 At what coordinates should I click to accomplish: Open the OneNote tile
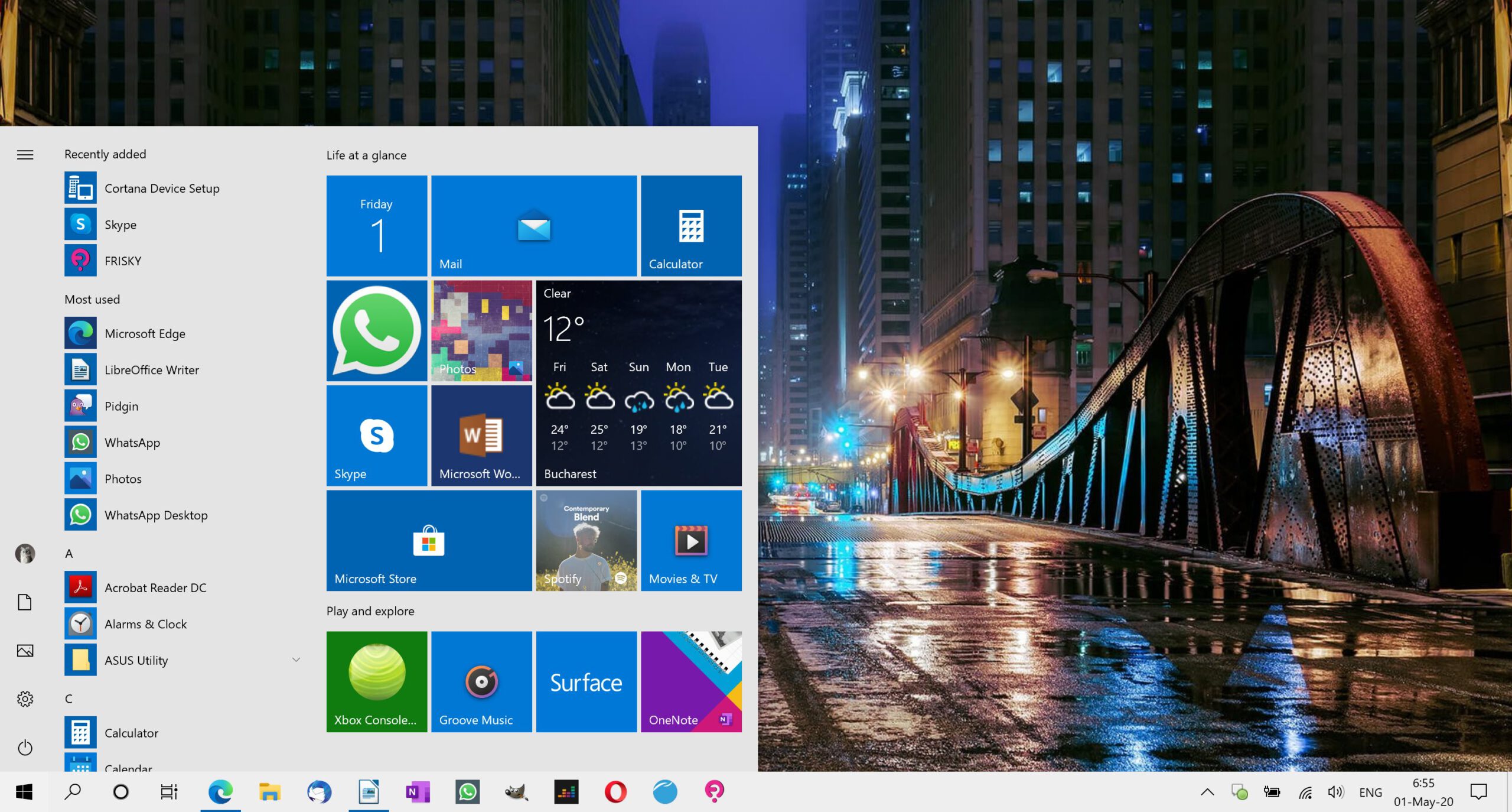coord(691,682)
